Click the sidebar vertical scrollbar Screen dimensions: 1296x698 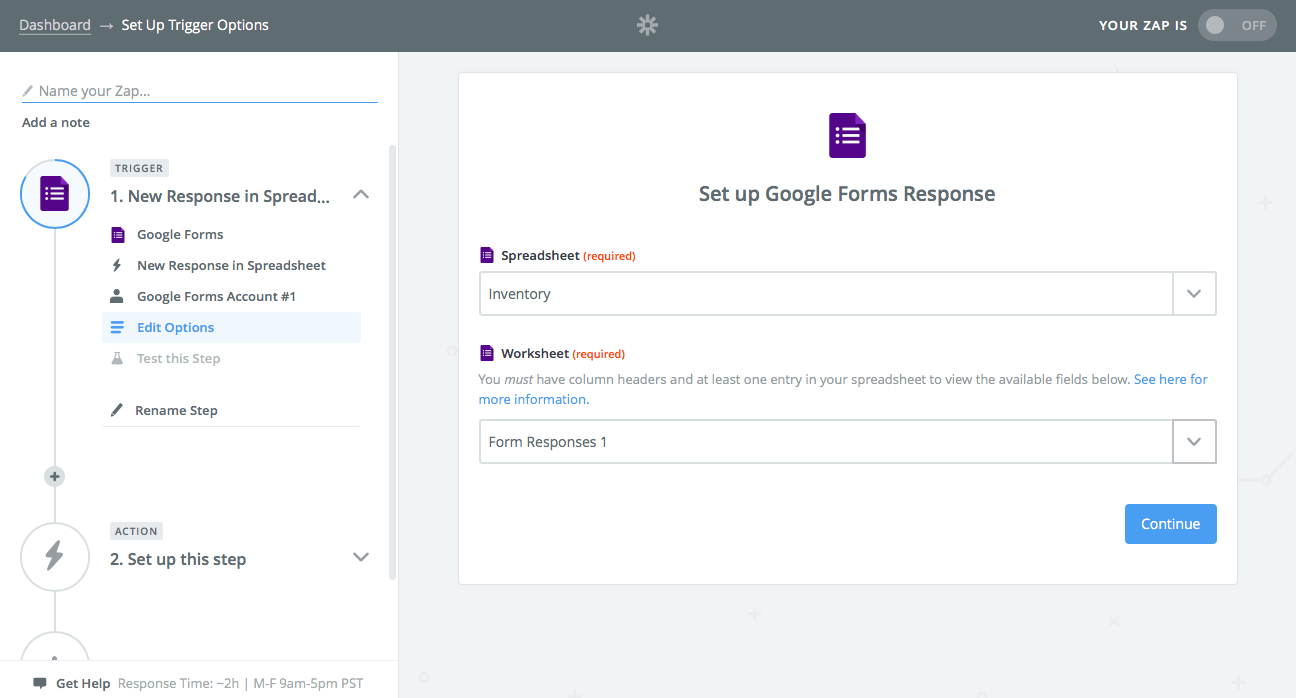[392, 360]
